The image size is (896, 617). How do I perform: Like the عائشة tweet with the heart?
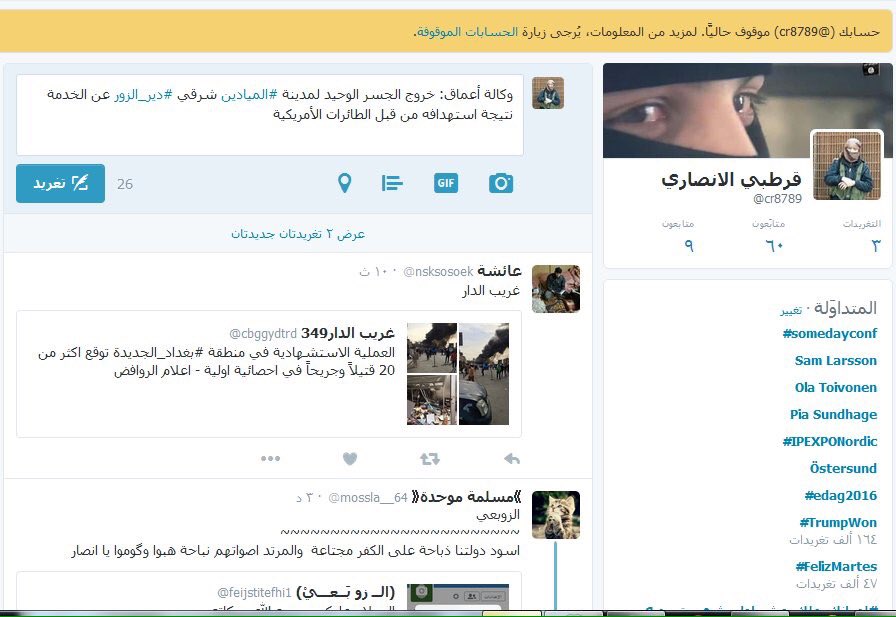350,459
